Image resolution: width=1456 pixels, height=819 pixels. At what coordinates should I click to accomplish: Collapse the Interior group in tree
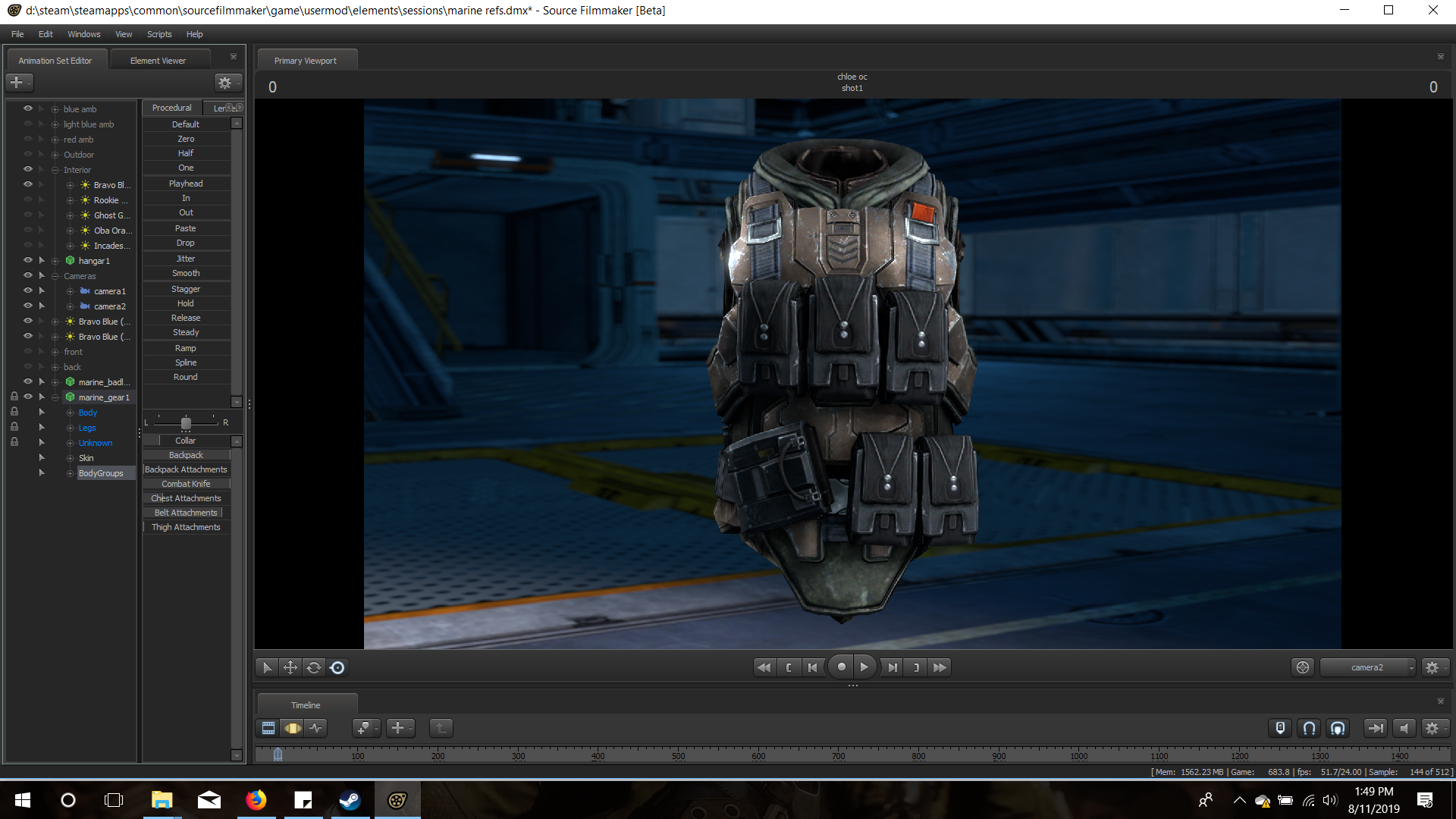[55, 170]
